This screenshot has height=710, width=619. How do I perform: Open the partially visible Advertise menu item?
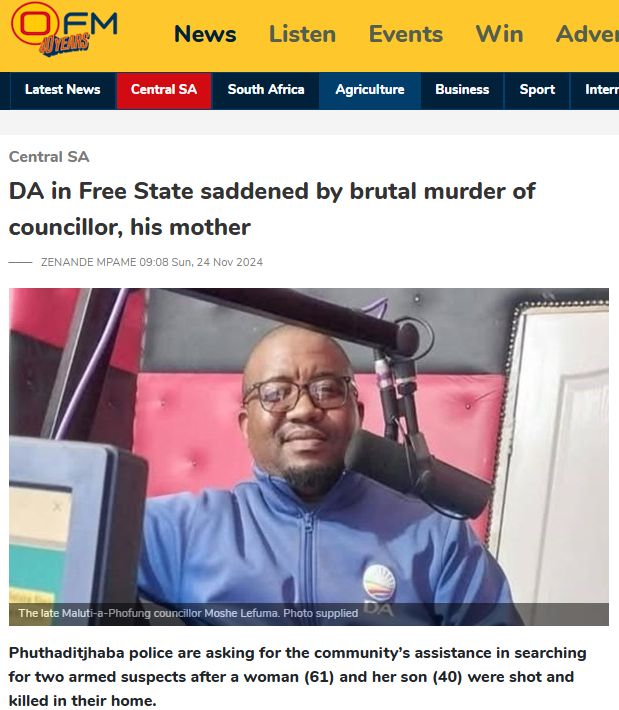[x=587, y=34]
